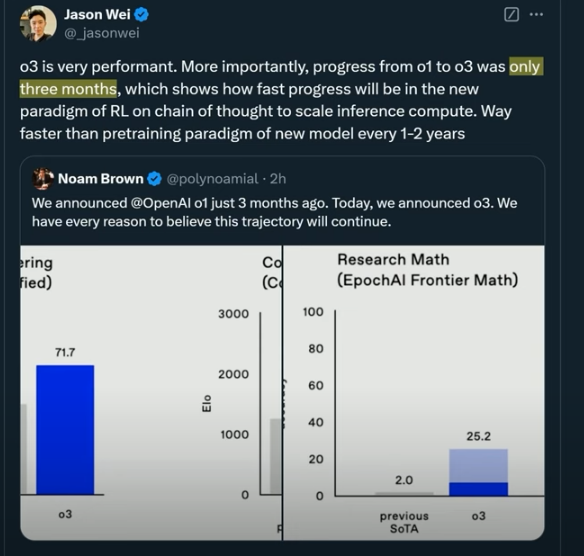584x556 pixels.
Task: Click the 'previous SoTA' axis label
Action: pos(404,522)
